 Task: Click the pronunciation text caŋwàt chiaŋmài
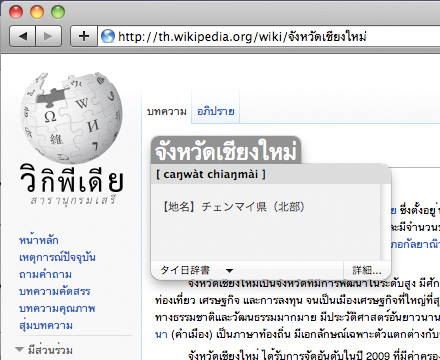pyautogui.click(x=211, y=174)
